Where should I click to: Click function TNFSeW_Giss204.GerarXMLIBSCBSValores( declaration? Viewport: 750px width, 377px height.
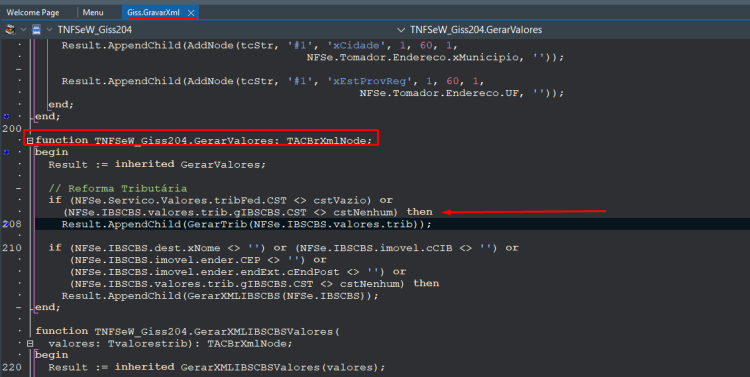coord(188,332)
